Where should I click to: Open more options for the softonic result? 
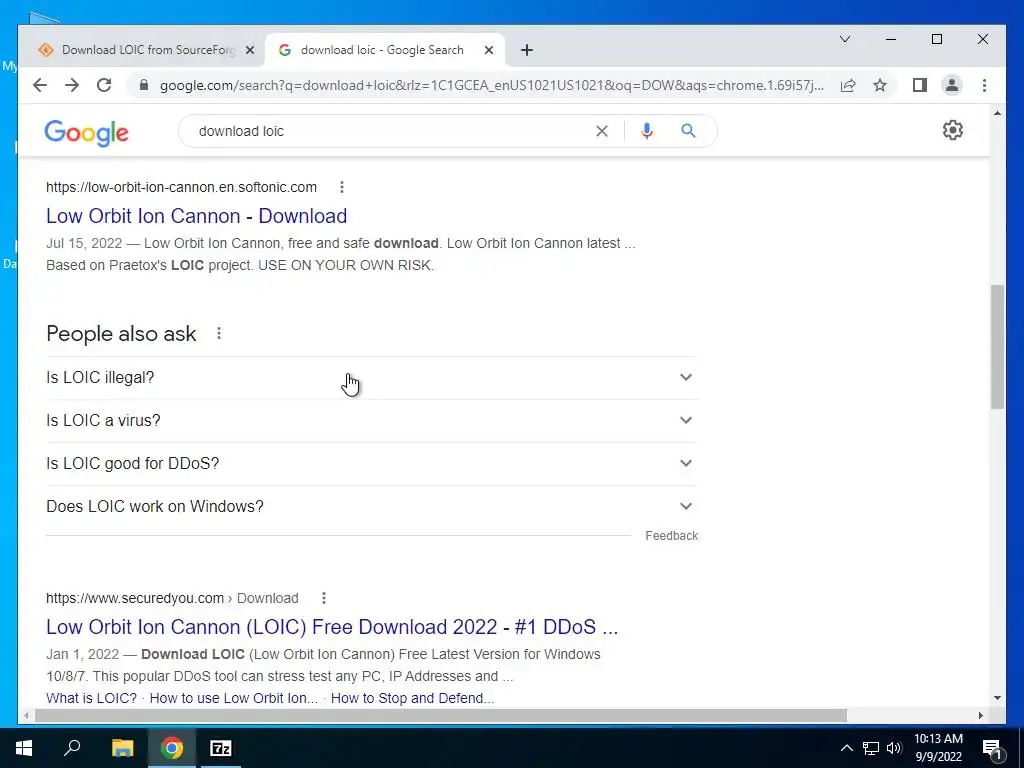tap(342, 187)
